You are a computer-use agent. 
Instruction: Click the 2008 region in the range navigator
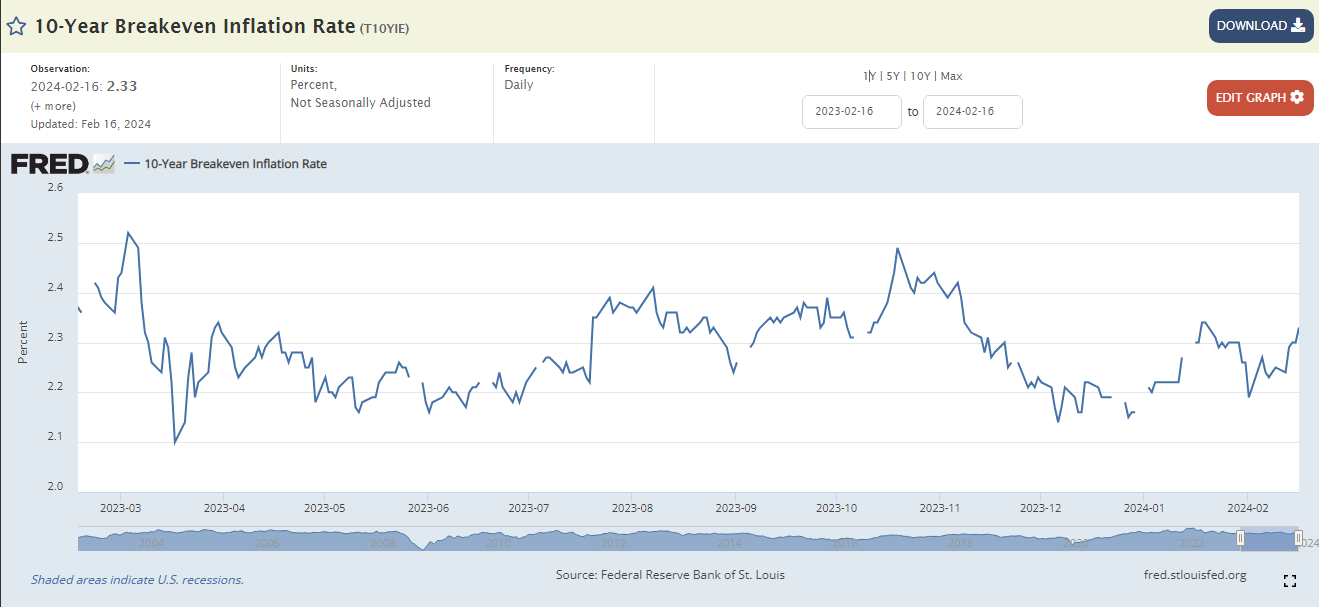[x=382, y=541]
